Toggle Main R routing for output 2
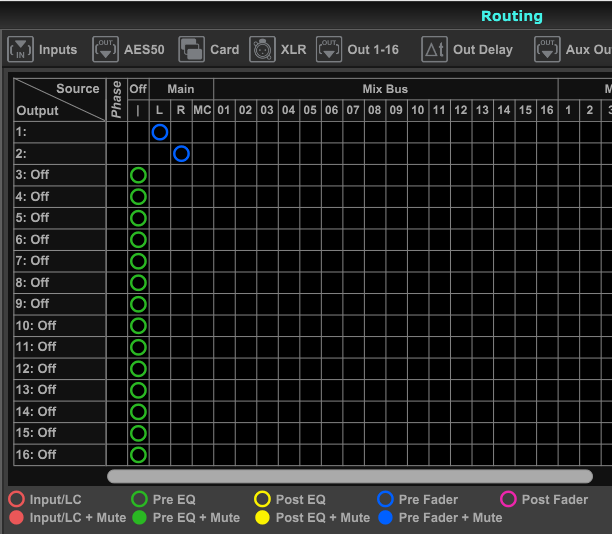612x534 pixels. 181,153
